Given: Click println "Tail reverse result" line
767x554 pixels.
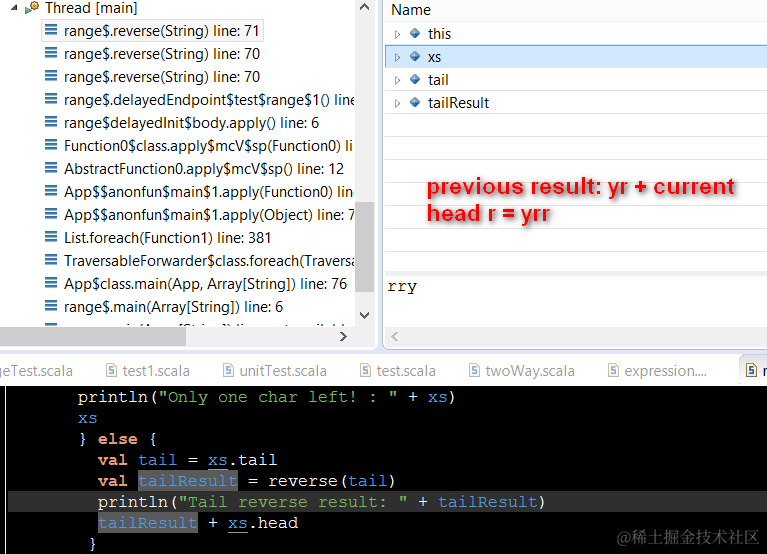Looking at the screenshot, I should pos(321,502).
